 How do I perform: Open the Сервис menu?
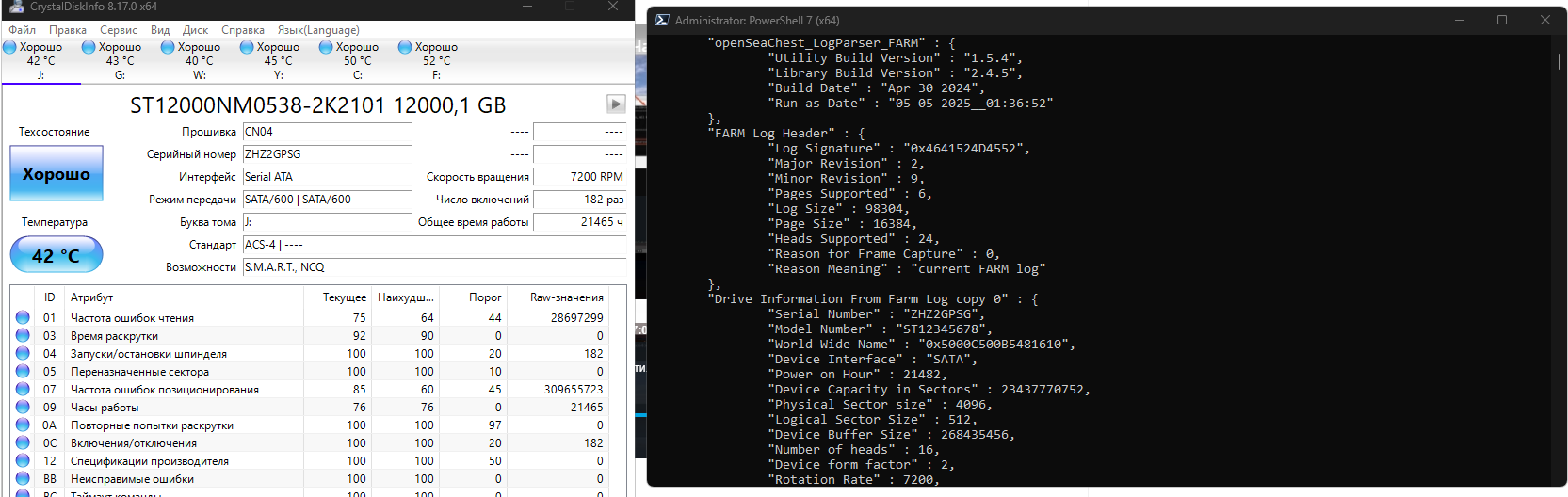click(x=119, y=30)
